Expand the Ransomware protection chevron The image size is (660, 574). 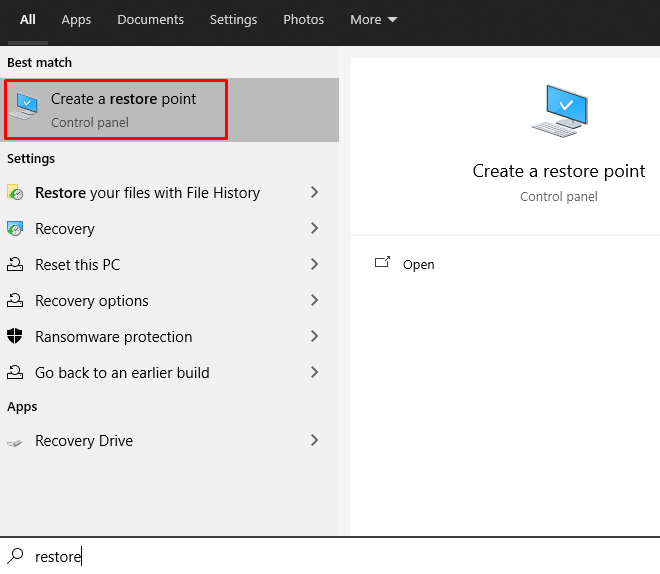[x=314, y=336]
